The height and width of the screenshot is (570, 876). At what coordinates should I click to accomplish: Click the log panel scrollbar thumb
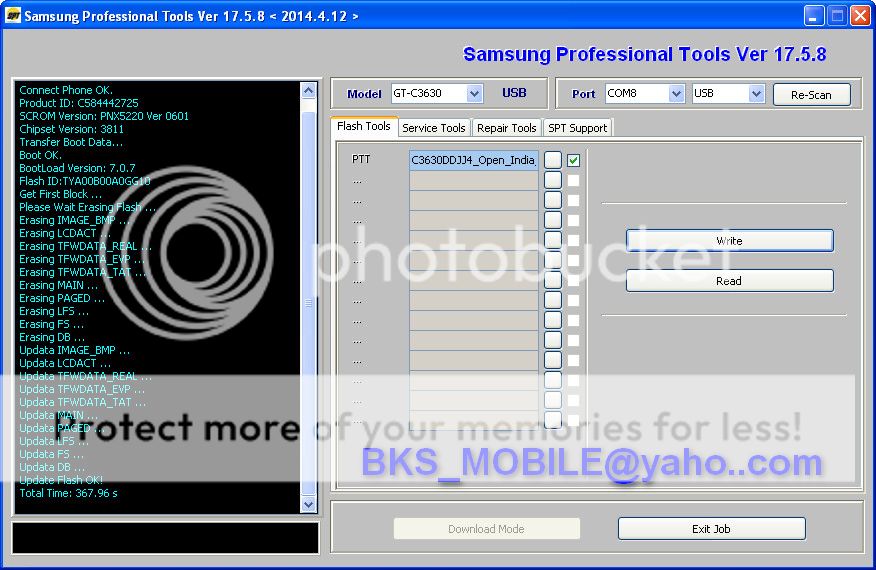(x=308, y=303)
